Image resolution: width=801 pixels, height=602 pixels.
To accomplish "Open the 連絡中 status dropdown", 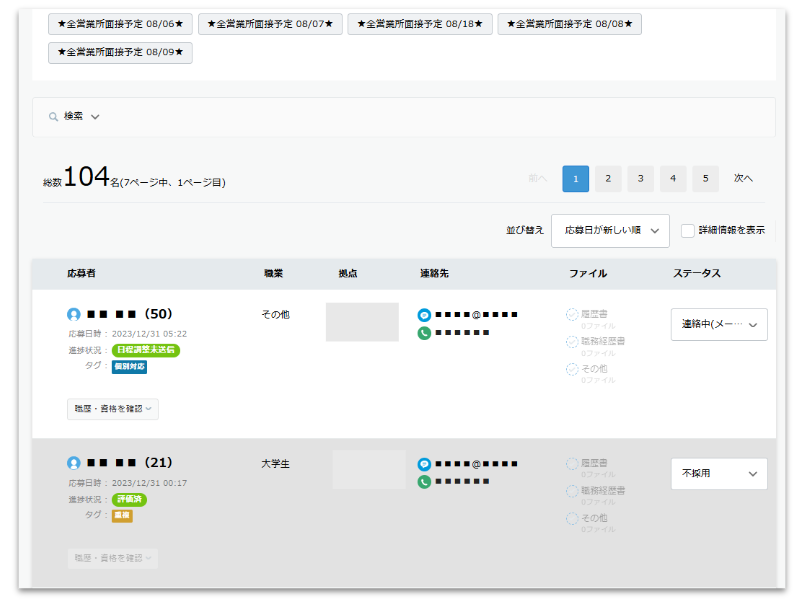I will pos(719,324).
